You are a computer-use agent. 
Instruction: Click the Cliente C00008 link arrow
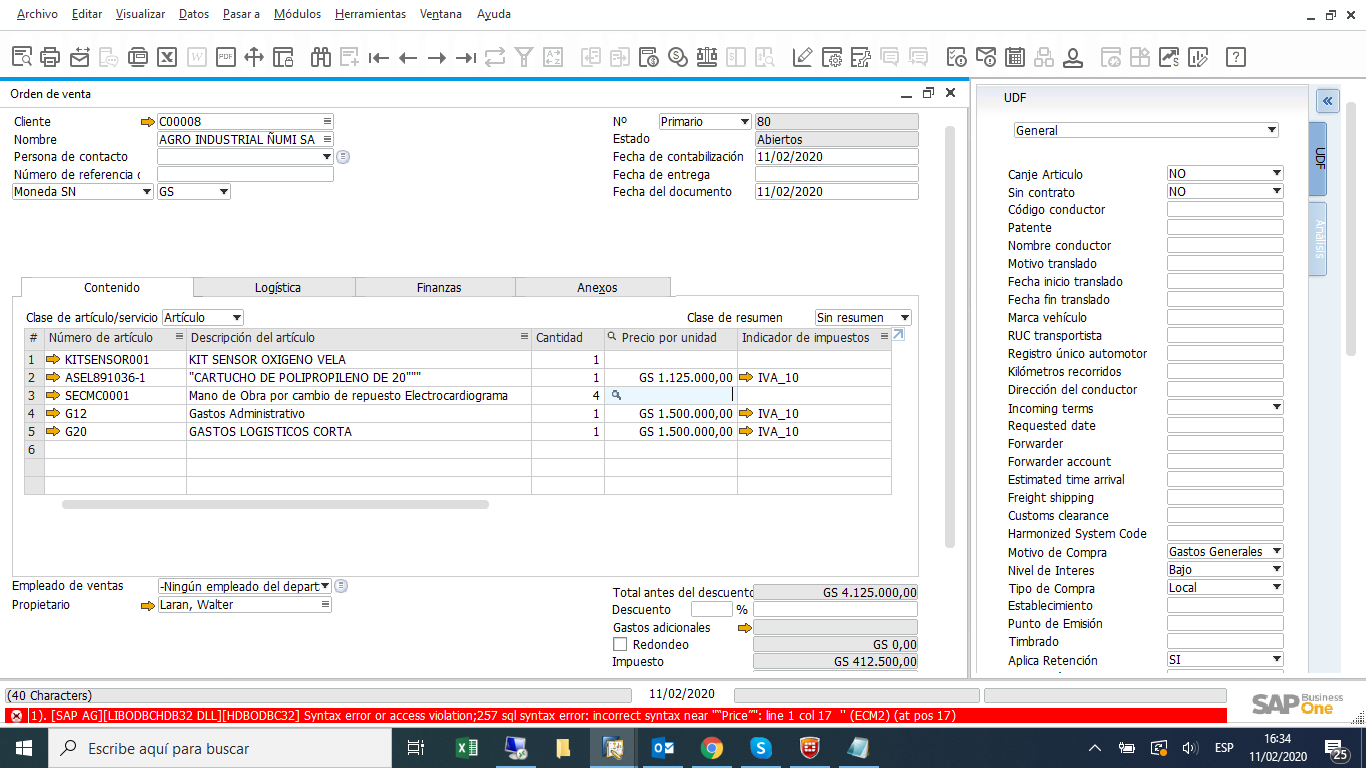[x=148, y=122]
